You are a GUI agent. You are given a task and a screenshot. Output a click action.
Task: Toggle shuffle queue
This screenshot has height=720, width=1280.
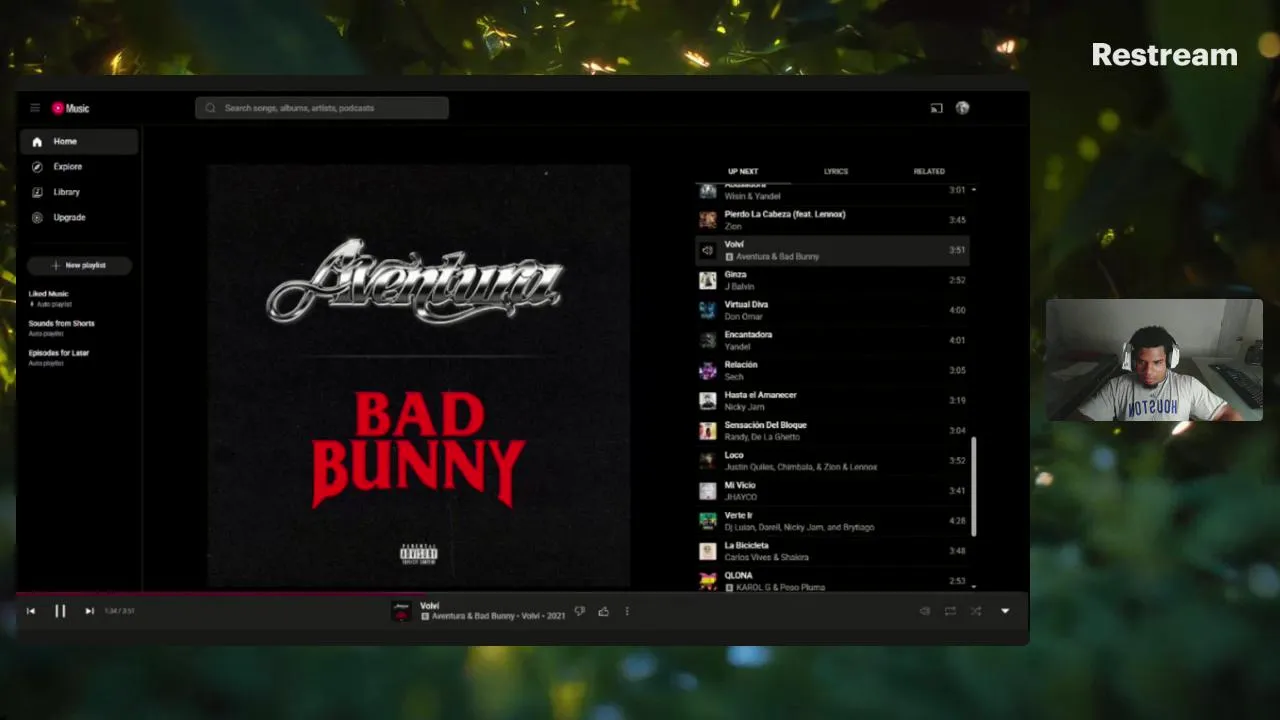(x=975, y=611)
